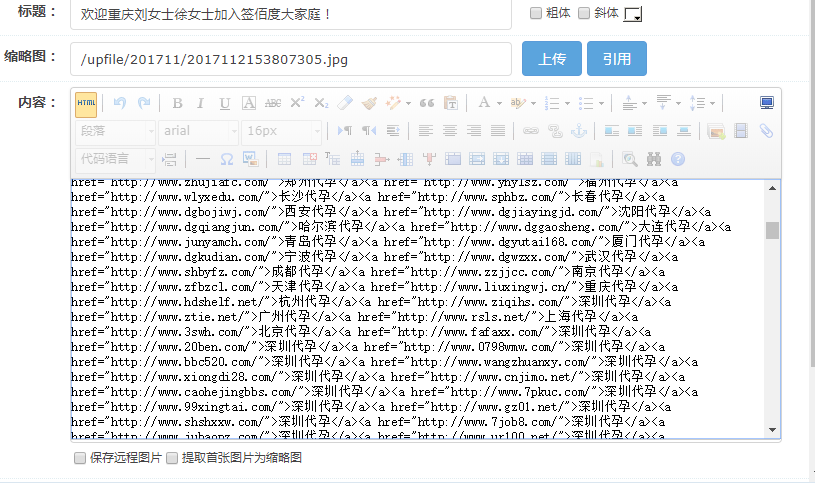This screenshot has width=815, height=492.
Task: Click the auto-typeset magic wand icon
Action: click(x=393, y=103)
